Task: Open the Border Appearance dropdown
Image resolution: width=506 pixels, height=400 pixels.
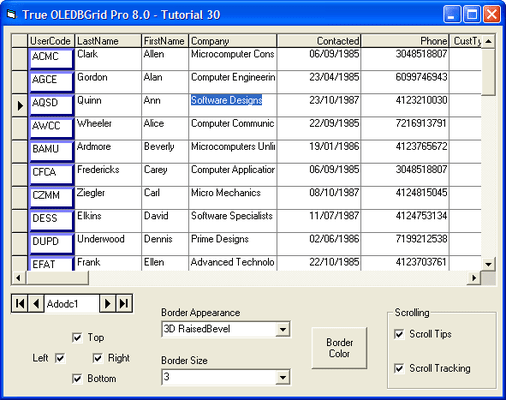Action: [283, 329]
